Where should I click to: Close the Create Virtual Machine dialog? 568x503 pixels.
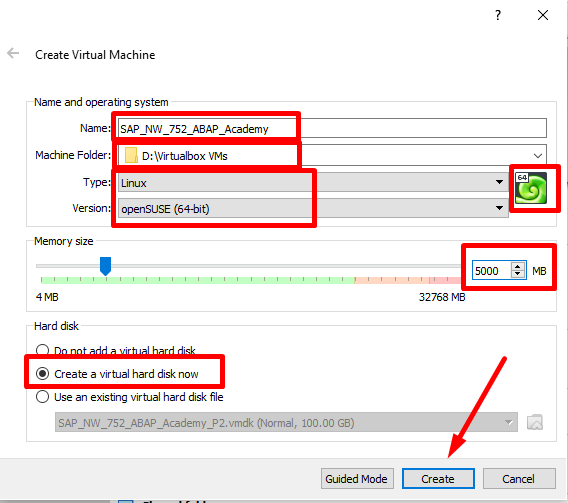pyautogui.click(x=543, y=15)
